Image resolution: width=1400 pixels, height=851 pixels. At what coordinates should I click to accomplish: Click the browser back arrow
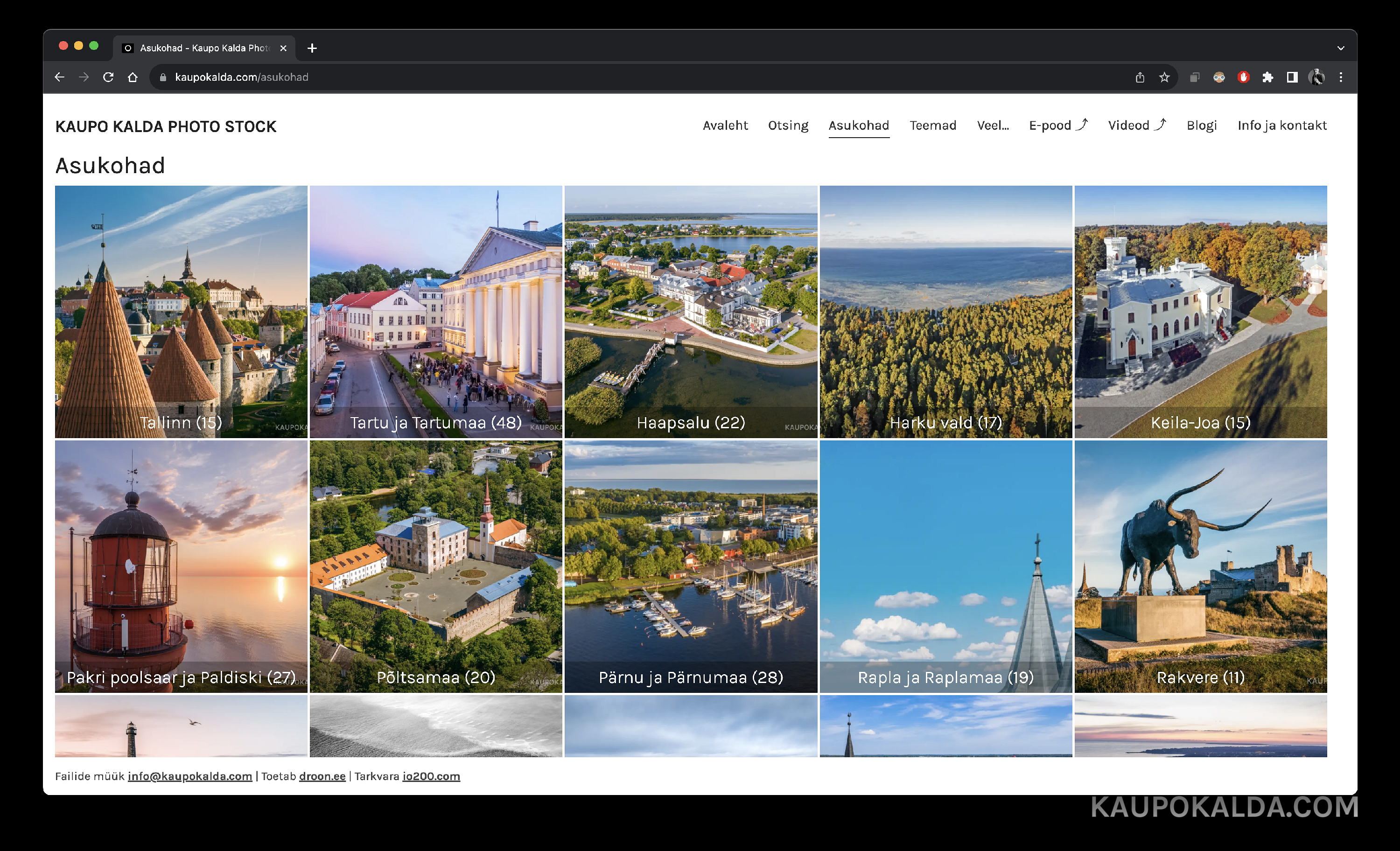click(x=60, y=77)
